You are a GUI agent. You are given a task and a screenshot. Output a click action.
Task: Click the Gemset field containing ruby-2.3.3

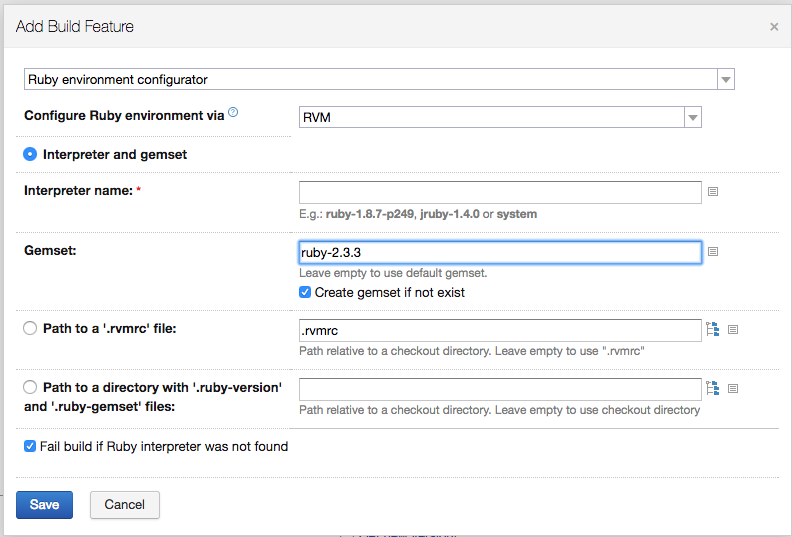pyautogui.click(x=500, y=253)
